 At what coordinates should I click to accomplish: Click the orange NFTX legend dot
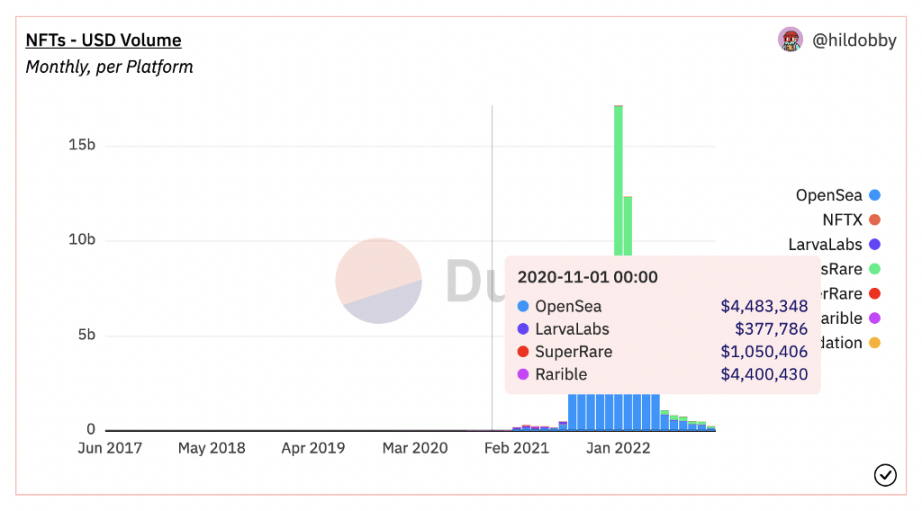[x=875, y=220]
